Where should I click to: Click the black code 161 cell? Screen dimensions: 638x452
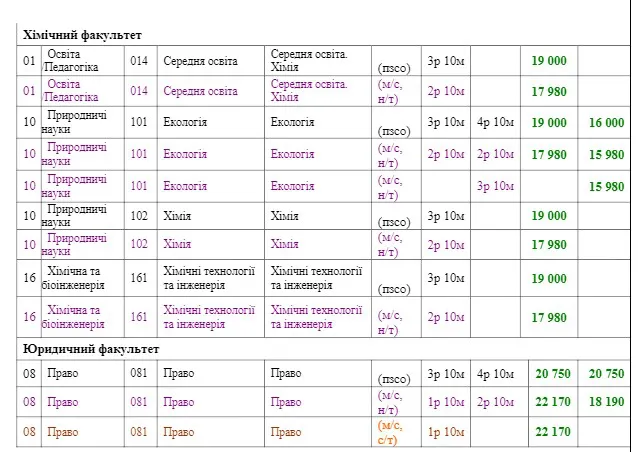(139, 278)
